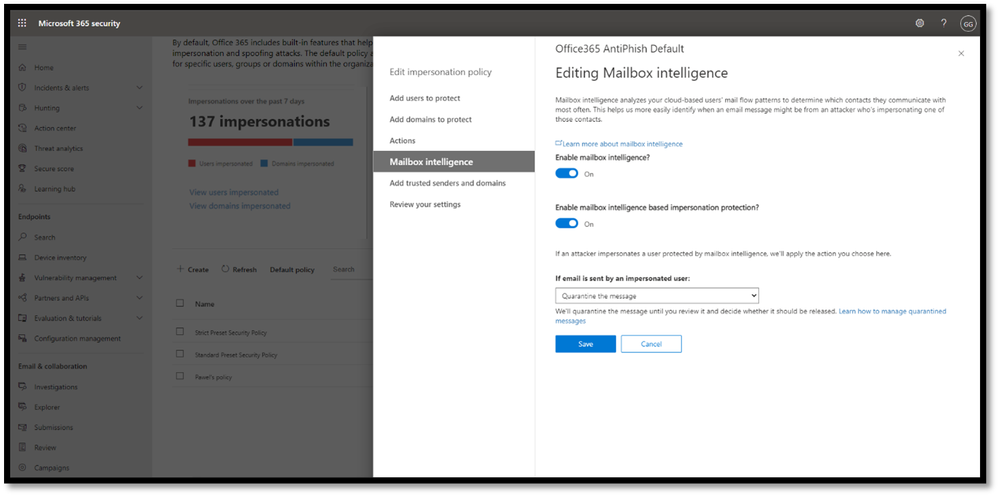Image resolution: width=999 pixels, height=496 pixels.
Task: Click the Create policy button
Action: click(x=193, y=269)
